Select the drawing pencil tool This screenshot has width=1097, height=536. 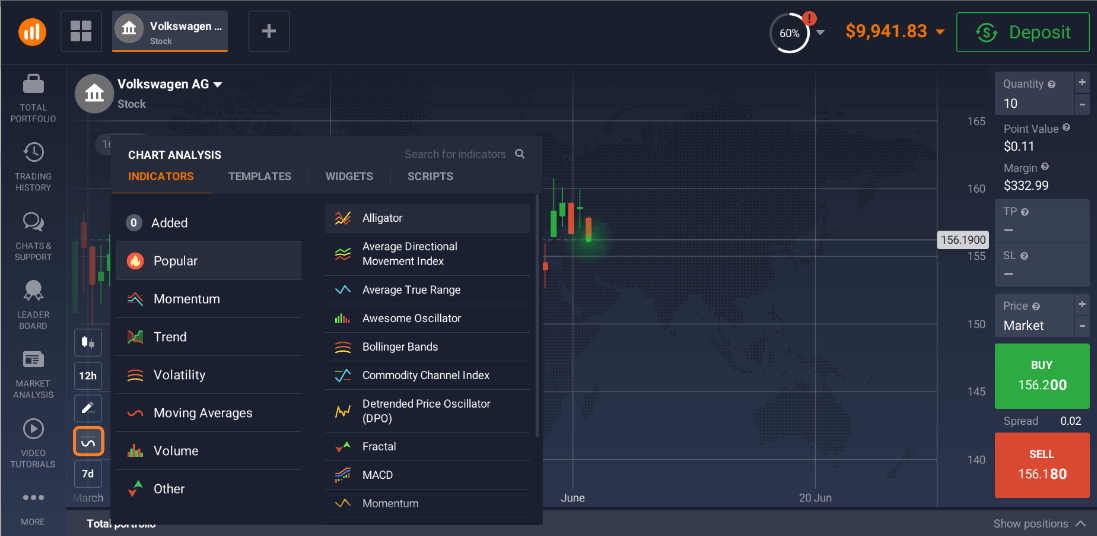tap(88, 408)
